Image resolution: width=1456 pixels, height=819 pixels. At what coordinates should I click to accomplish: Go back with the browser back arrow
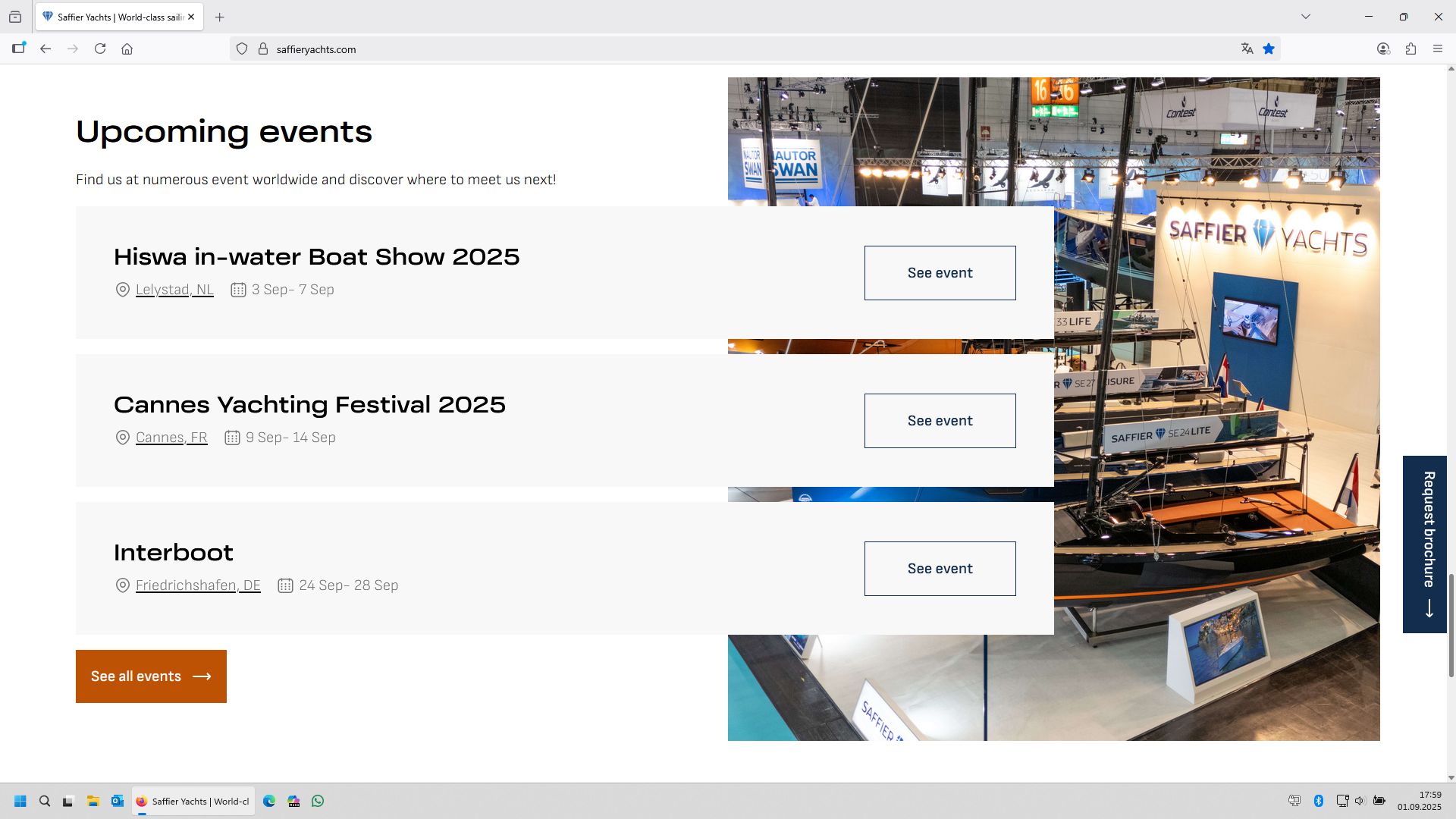point(45,49)
